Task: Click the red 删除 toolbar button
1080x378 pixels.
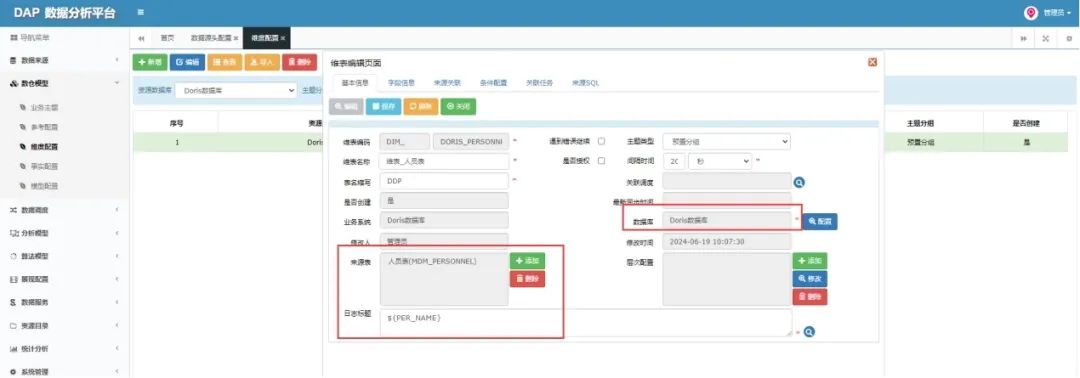Action: [x=300, y=62]
